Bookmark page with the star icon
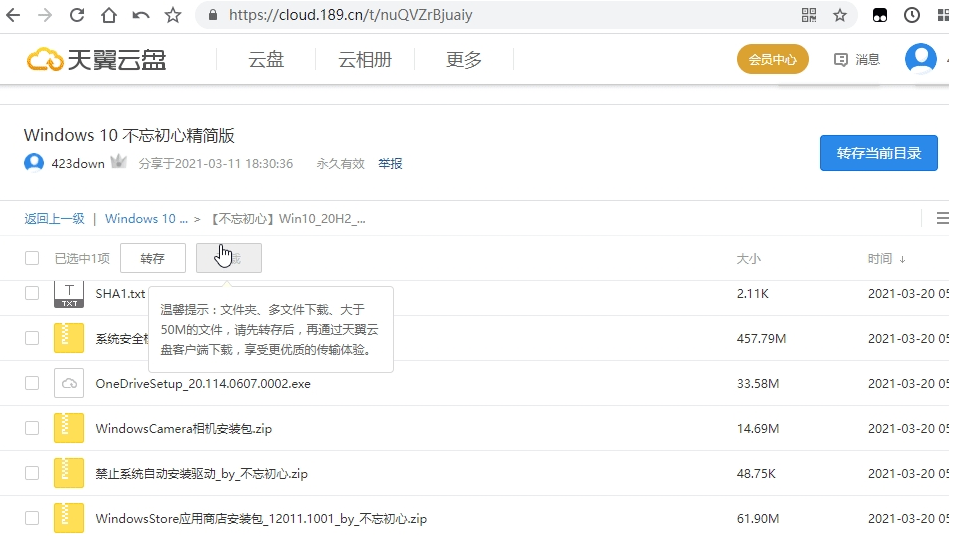Screen dimensions: 953x536 point(173,15)
